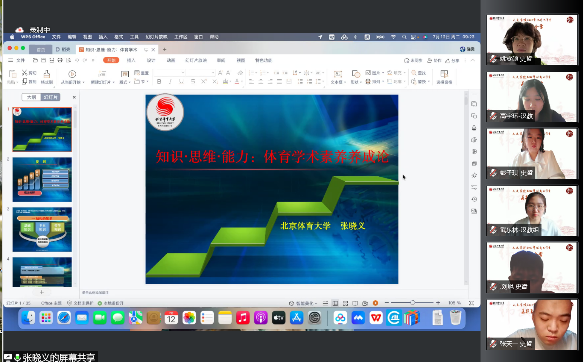584x362 pixels.
Task: Start slideshow from current slide play icon
Action: [72, 74]
